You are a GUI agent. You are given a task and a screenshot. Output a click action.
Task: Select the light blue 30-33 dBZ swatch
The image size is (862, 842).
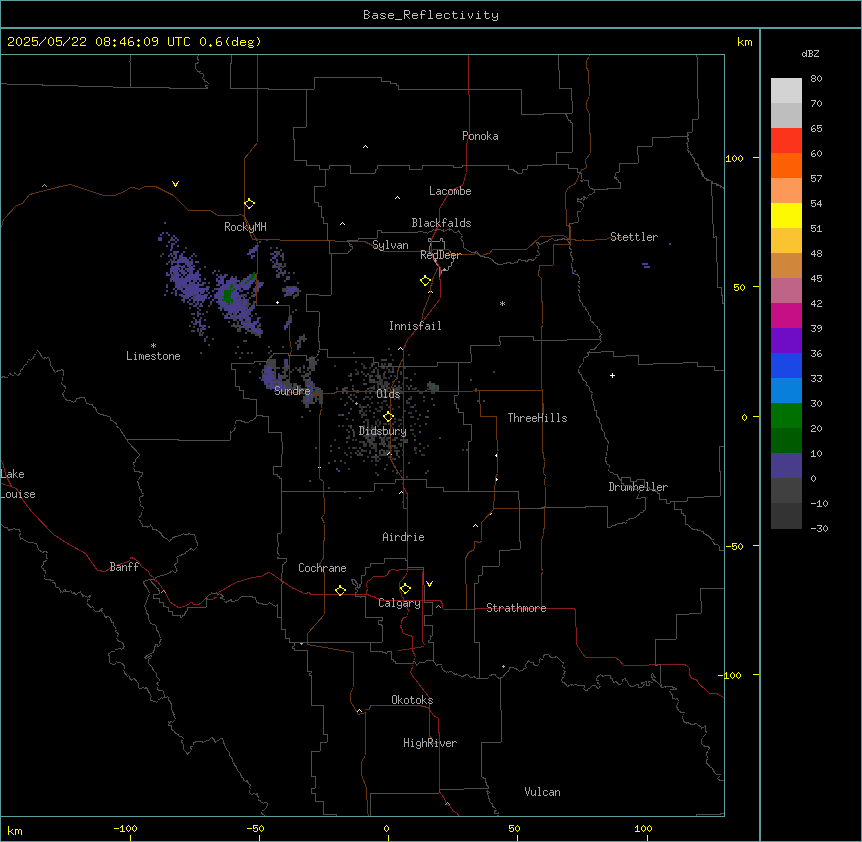pyautogui.click(x=786, y=391)
